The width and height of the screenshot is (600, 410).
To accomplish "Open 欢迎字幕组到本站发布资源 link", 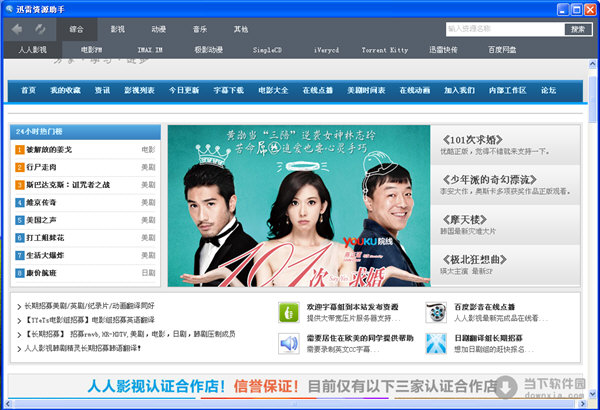I will click(352, 307).
